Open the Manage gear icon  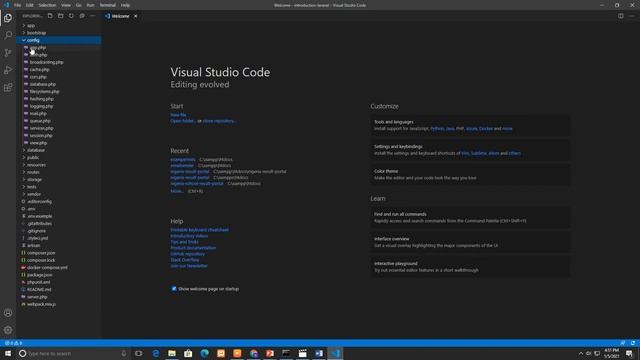8,330
